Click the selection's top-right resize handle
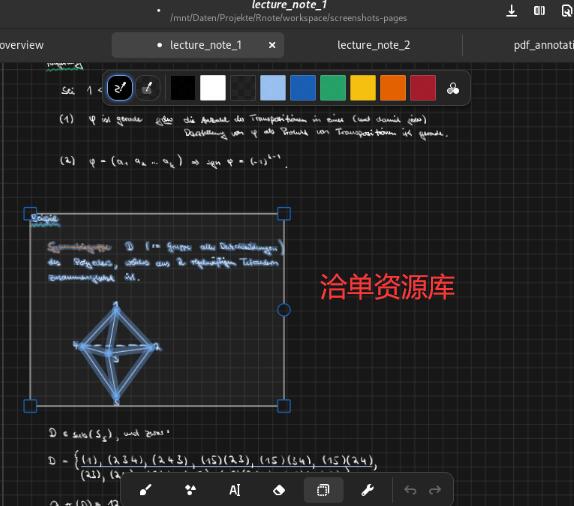The width and height of the screenshot is (574, 506). pos(284,213)
